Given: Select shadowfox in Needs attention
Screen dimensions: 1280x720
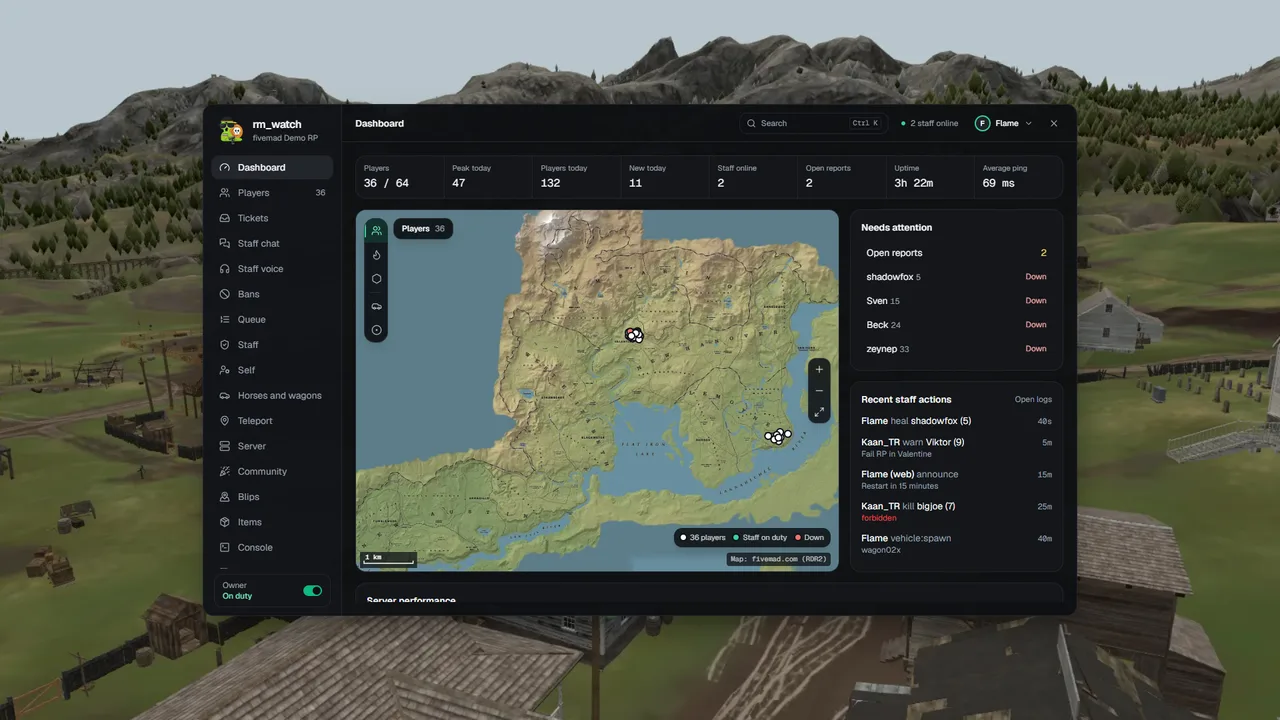Looking at the screenshot, I should [956, 277].
